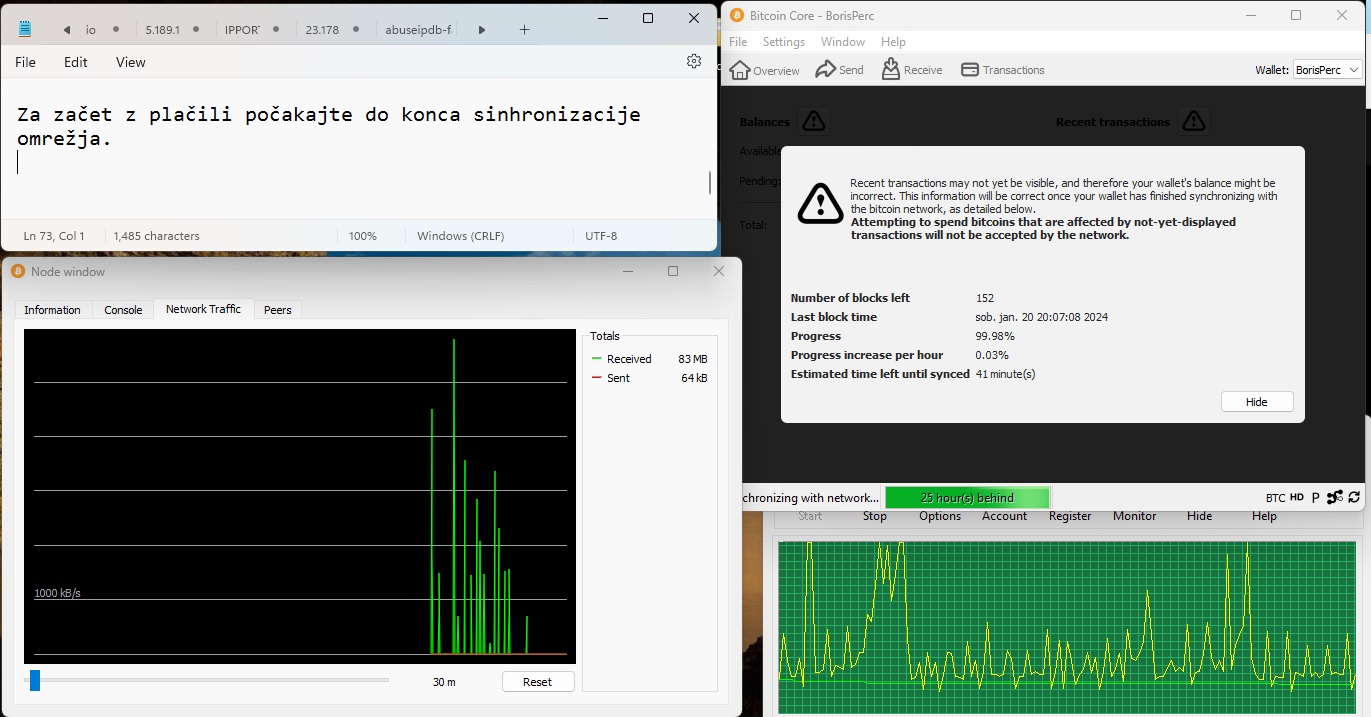Open the UTF-8 encoding selector

[x=601, y=236]
